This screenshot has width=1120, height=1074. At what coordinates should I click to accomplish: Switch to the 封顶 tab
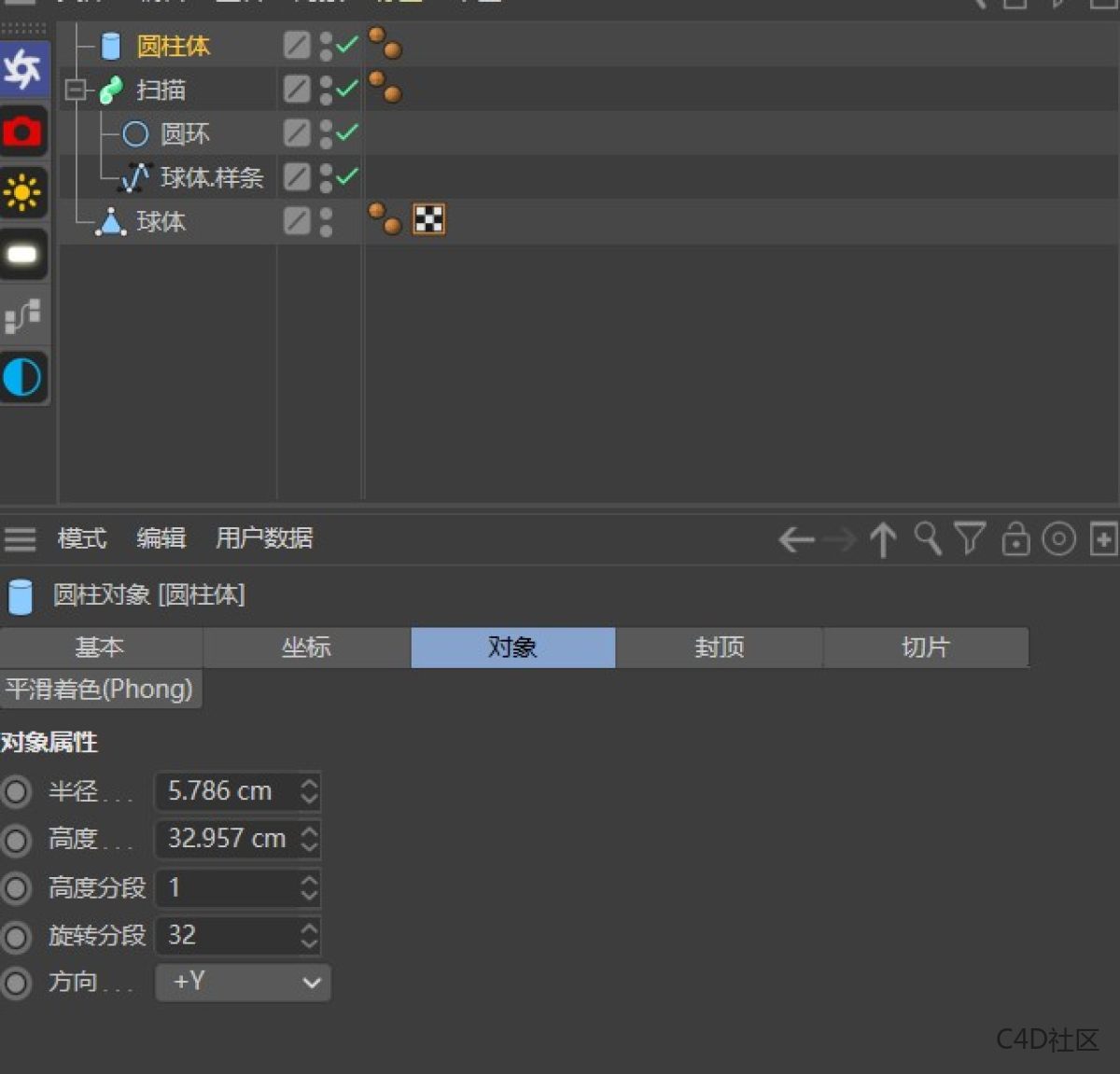point(719,647)
